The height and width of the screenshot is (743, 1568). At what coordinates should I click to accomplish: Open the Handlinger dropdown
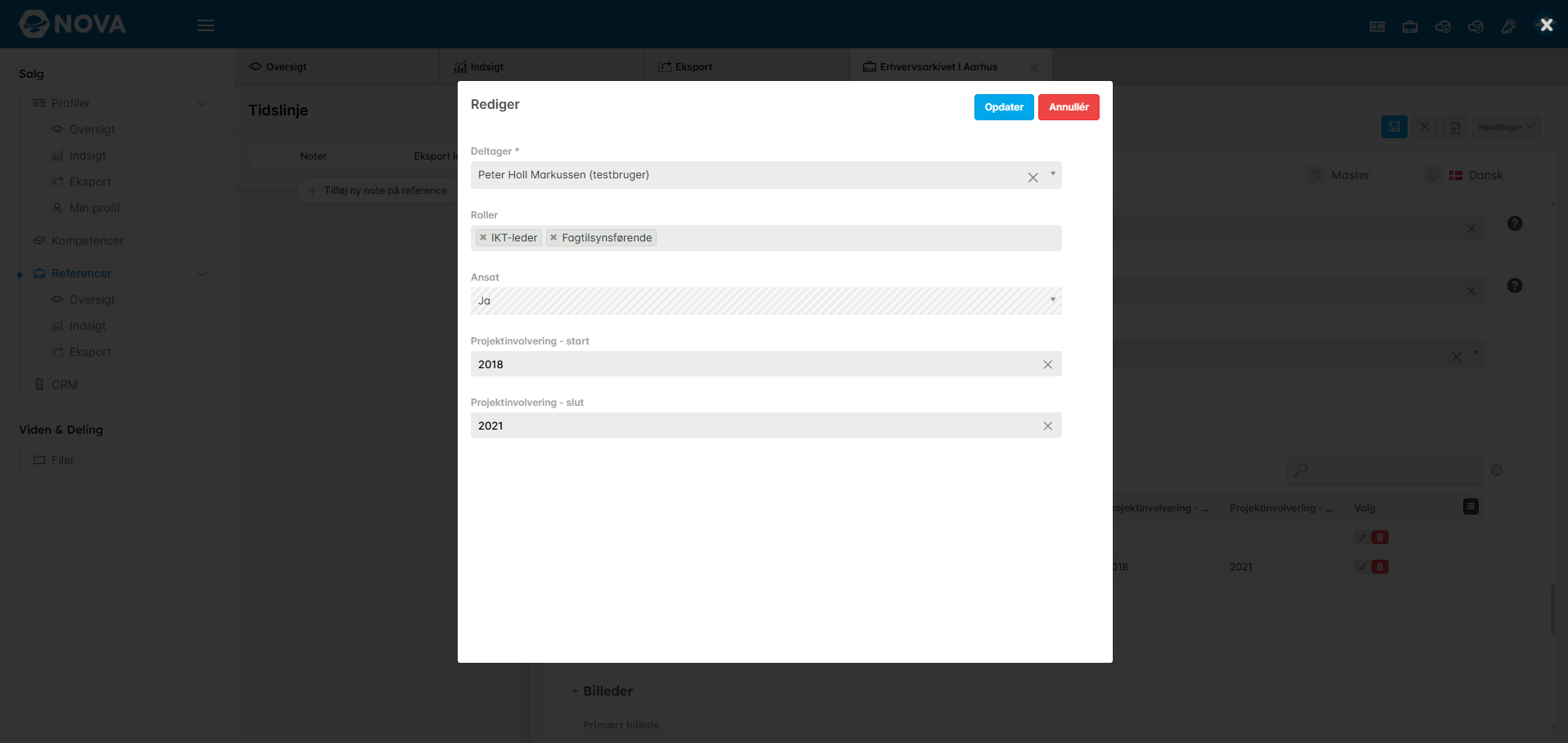[x=1506, y=127]
